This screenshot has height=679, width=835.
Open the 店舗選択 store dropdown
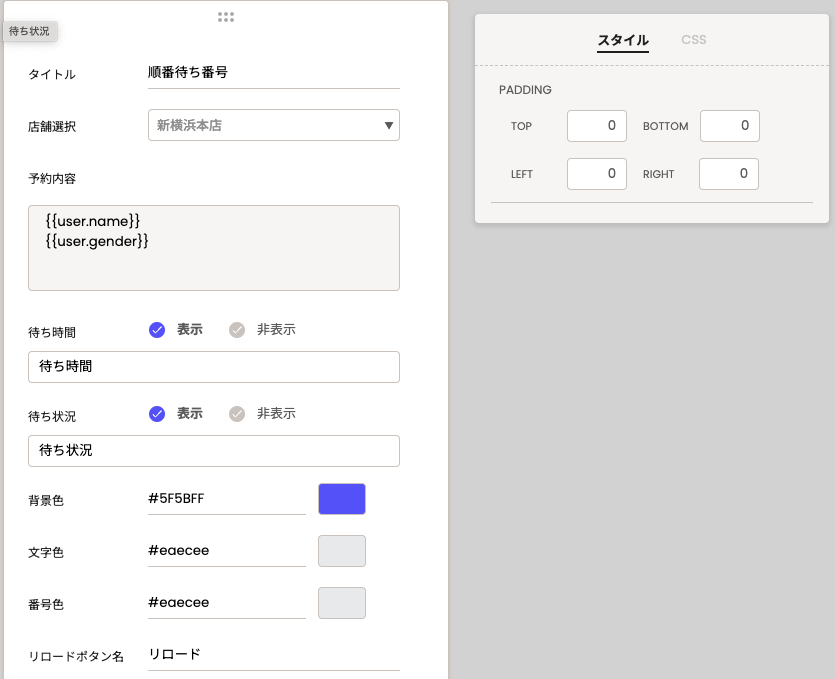pyautogui.click(x=273, y=125)
